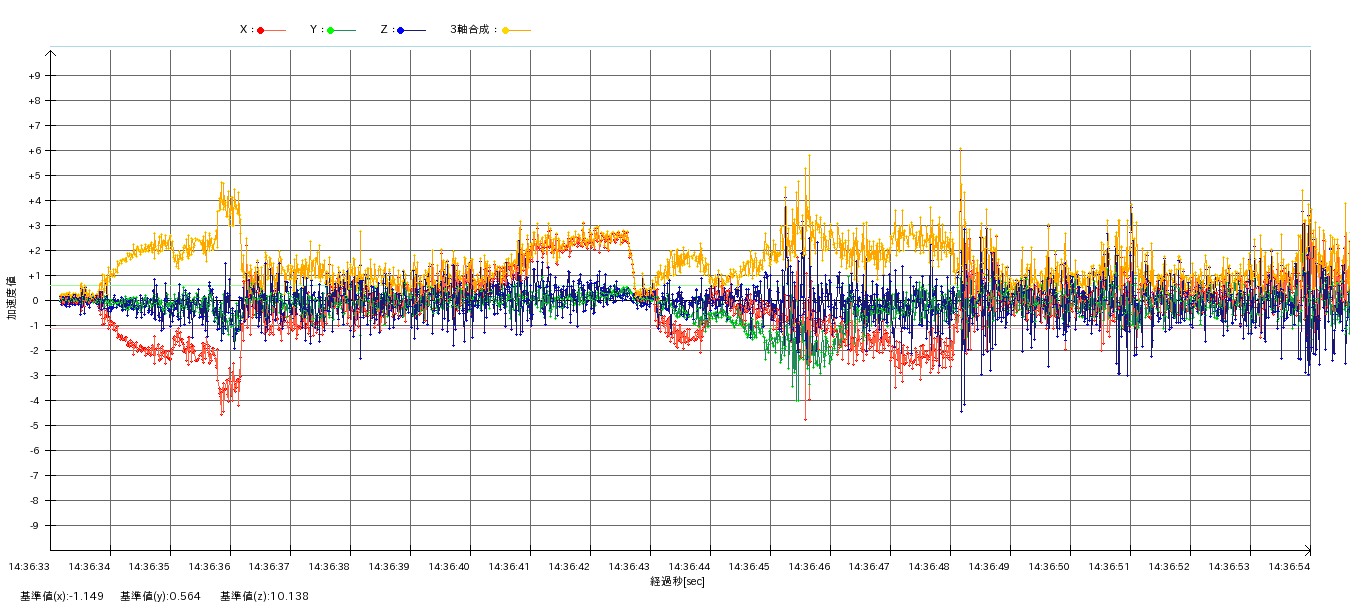1350x610 pixels.
Task: Click the arrow atop the y-axis
Action: pyautogui.click(x=50, y=52)
